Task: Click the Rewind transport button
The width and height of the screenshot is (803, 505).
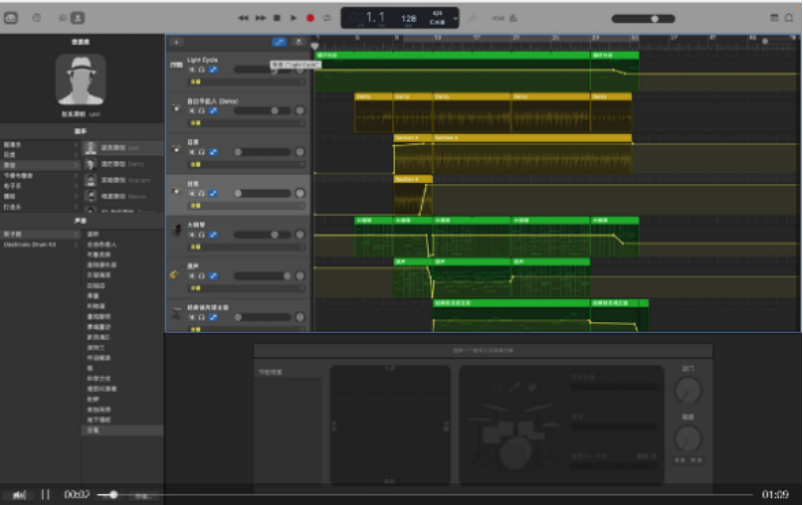Action: [x=243, y=18]
